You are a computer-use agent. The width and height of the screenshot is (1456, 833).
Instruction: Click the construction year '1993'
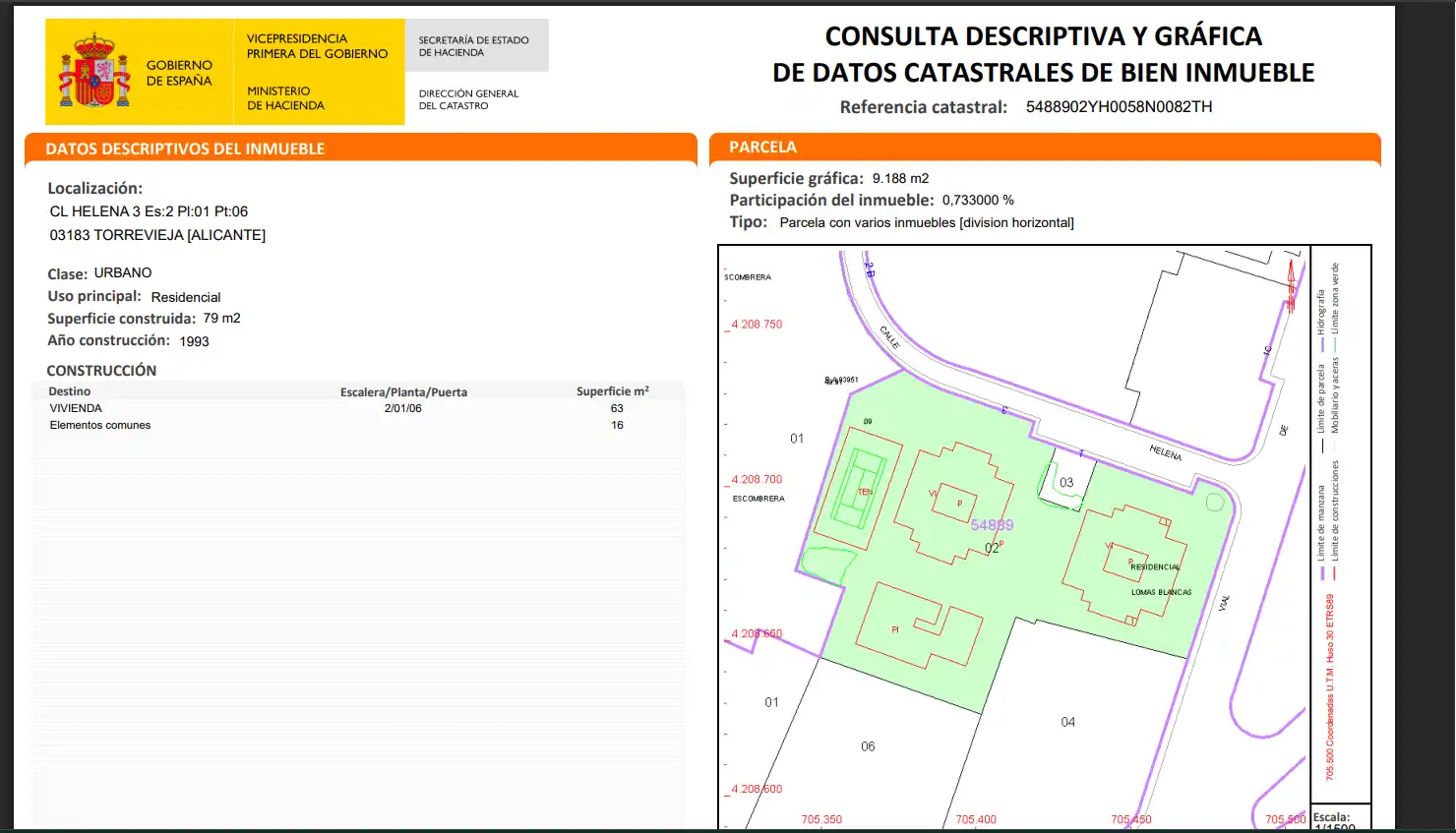pyautogui.click(x=194, y=341)
